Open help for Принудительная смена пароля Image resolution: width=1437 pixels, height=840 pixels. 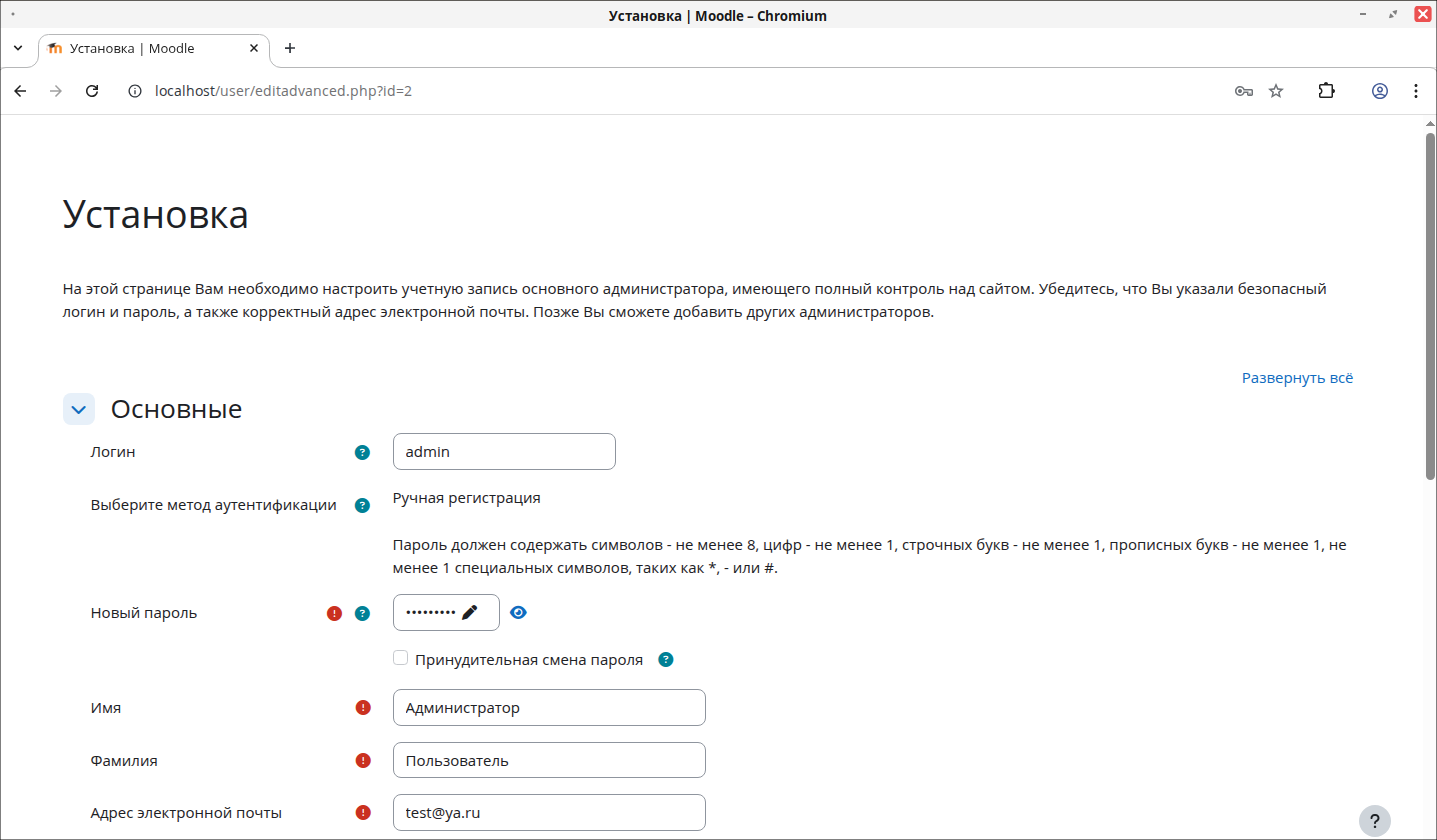point(666,660)
